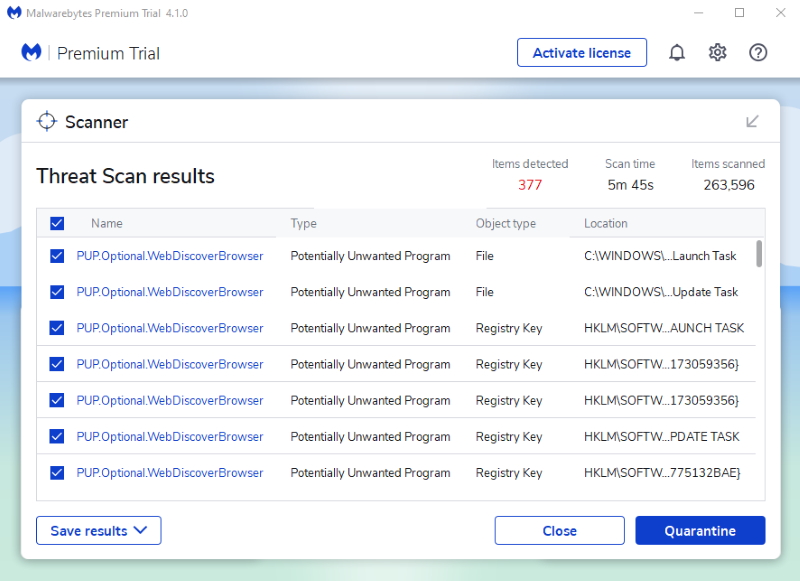Uncheck the Launch Task file threat checkbox

pyautogui.click(x=57, y=256)
